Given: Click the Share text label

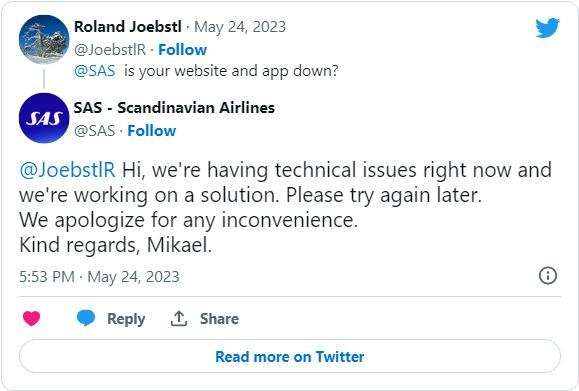Looking at the screenshot, I should [x=219, y=319].
